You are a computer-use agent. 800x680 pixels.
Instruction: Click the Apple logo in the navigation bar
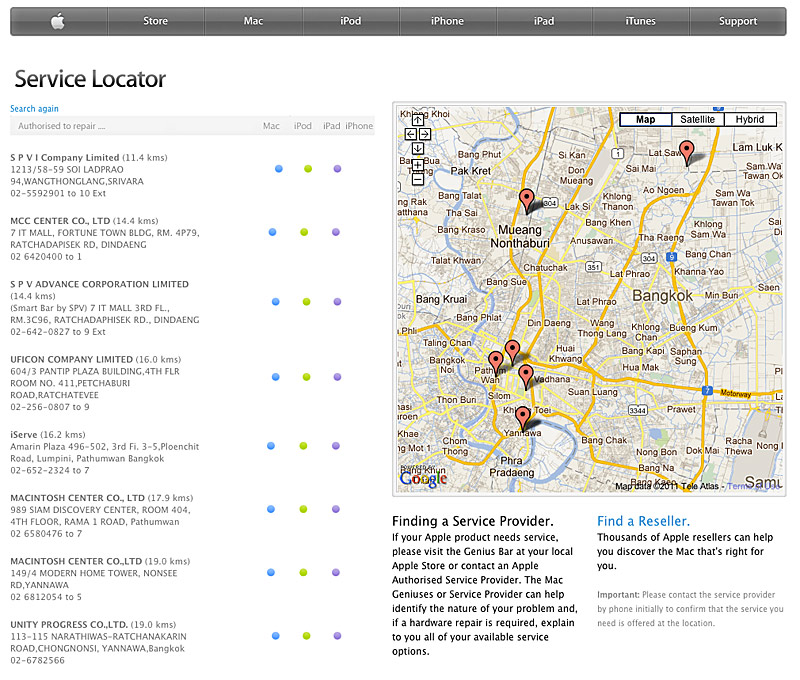pyautogui.click(x=58, y=21)
